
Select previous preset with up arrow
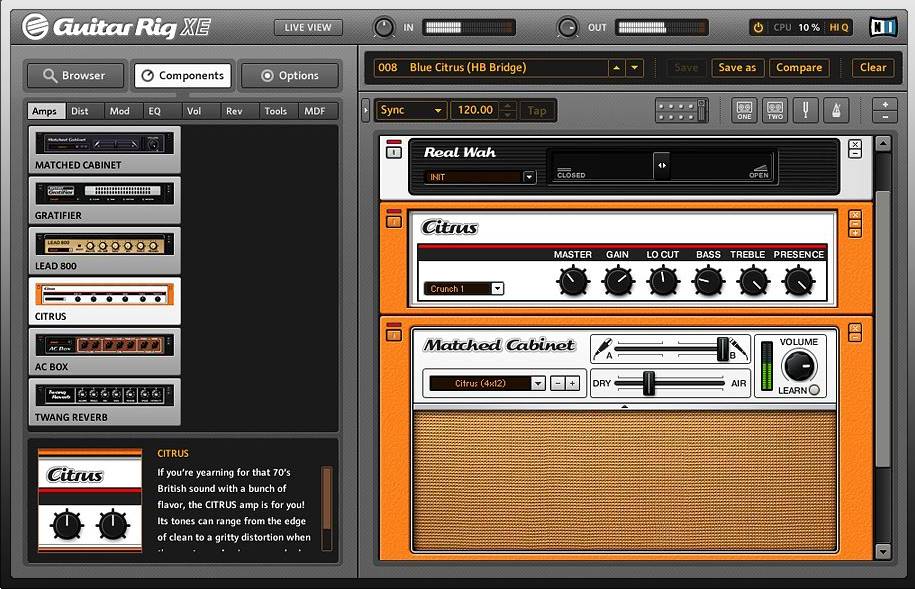[x=616, y=68]
